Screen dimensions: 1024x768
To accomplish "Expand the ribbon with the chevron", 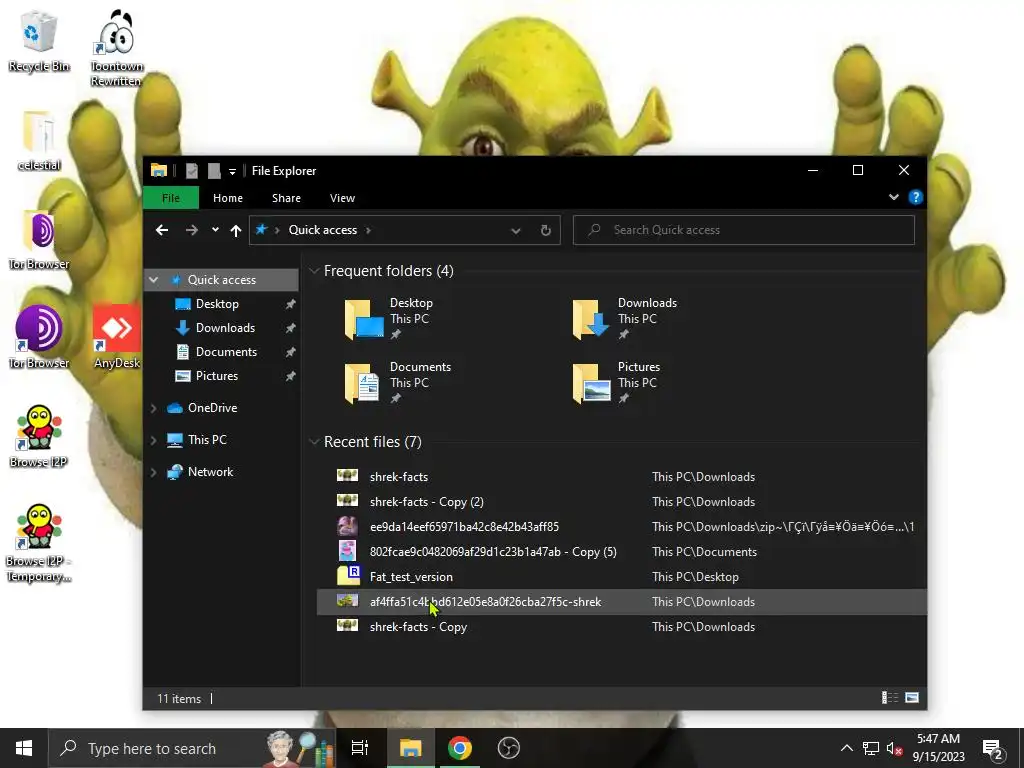I will point(893,197).
